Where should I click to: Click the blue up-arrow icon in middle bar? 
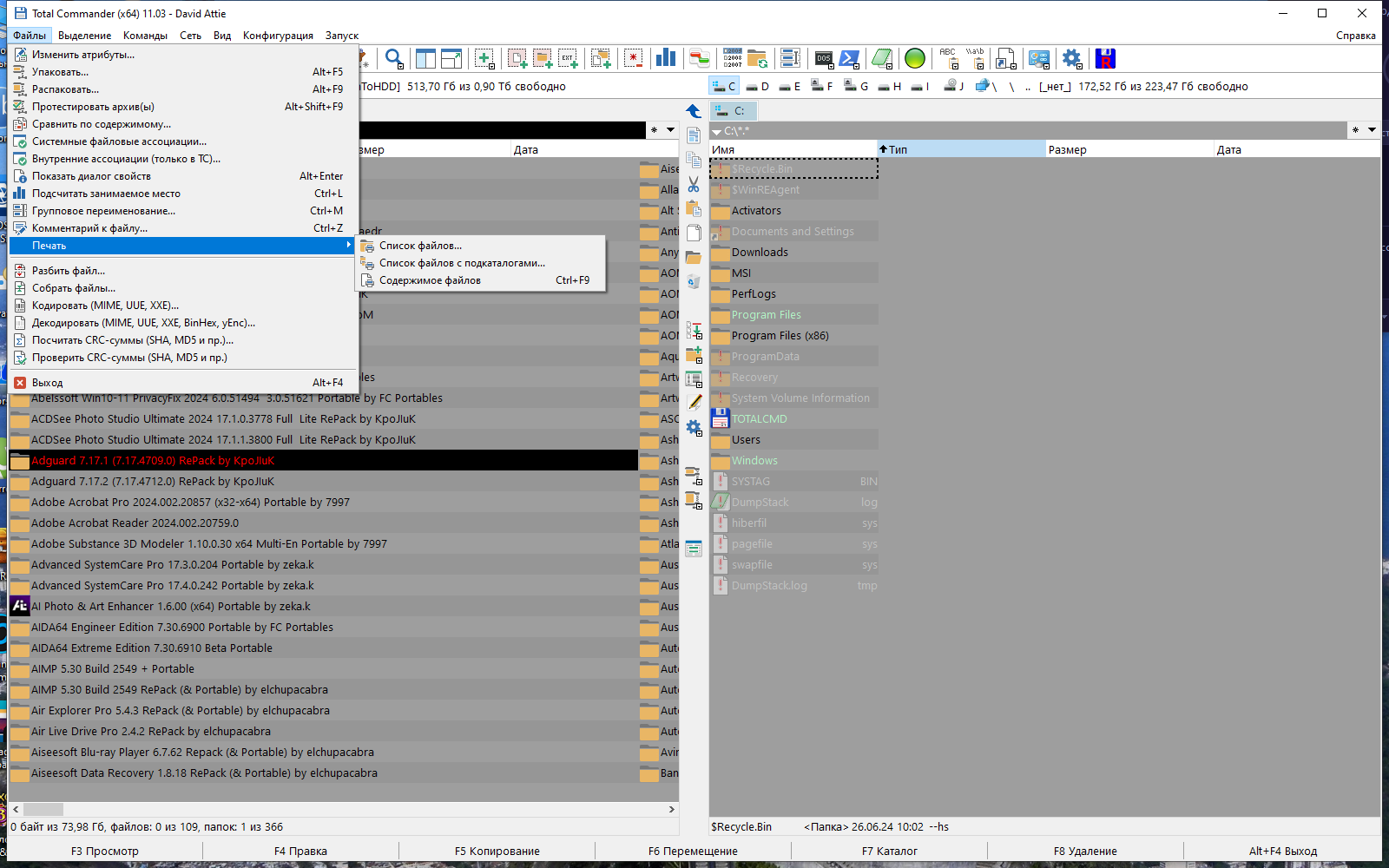694,111
